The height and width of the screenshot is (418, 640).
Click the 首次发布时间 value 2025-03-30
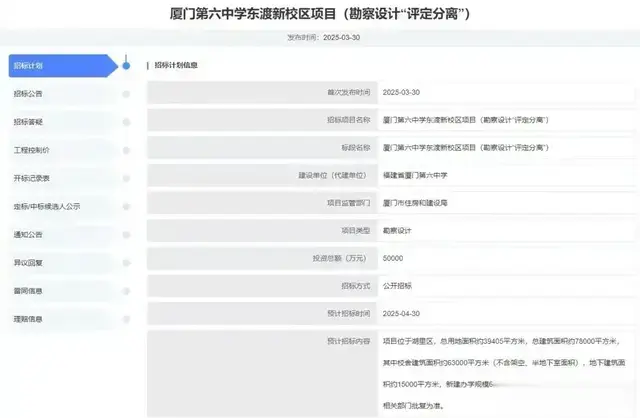click(401, 92)
